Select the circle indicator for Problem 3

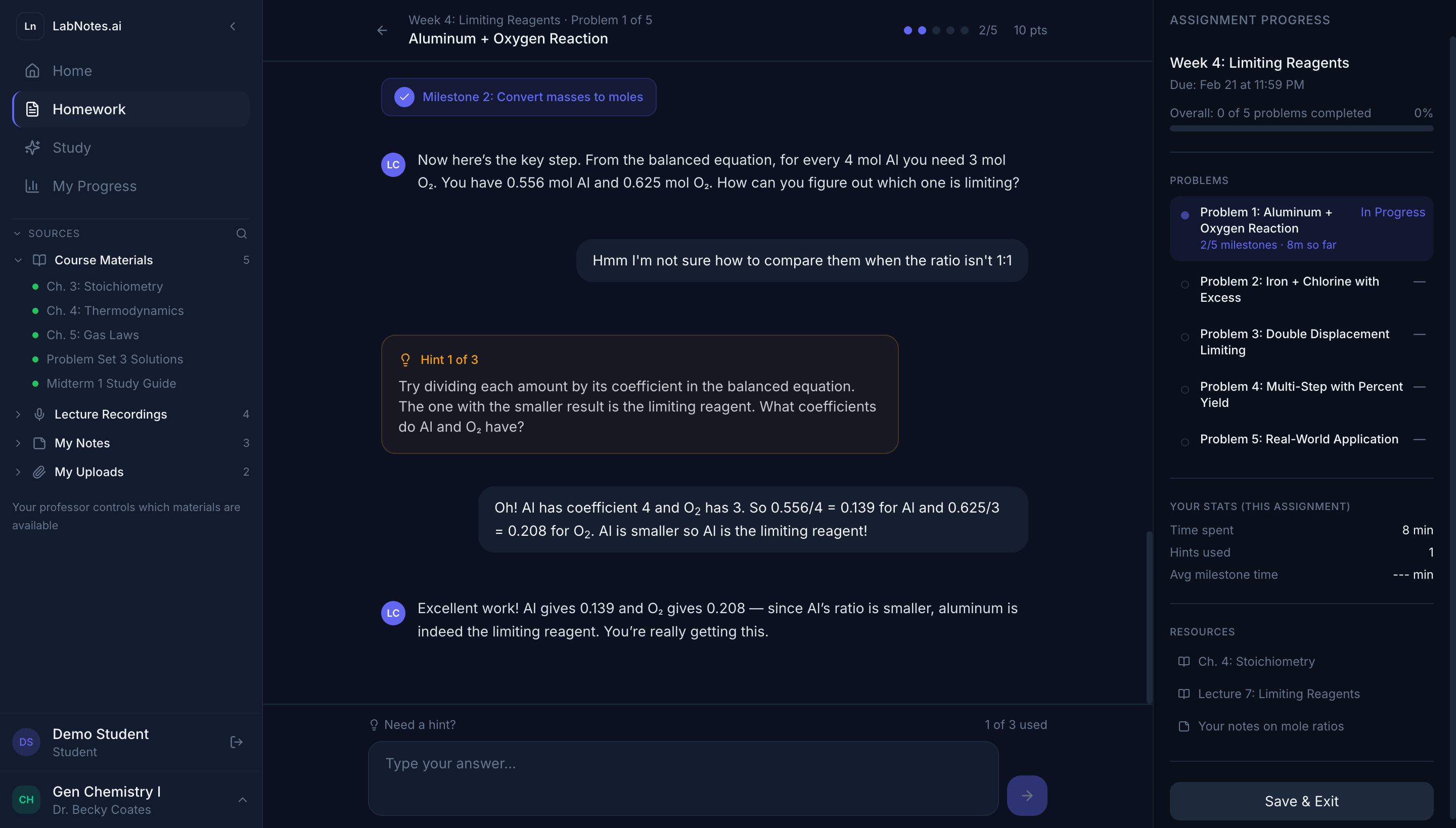1185,337
